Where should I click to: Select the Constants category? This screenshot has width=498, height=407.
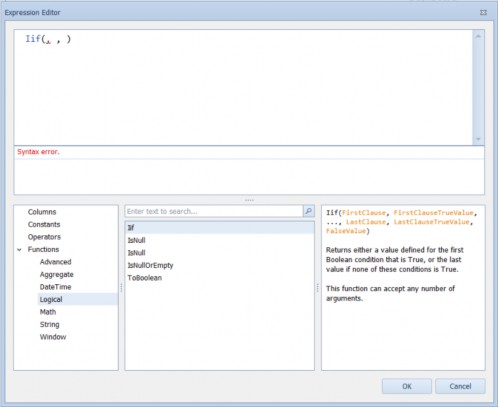(44, 224)
